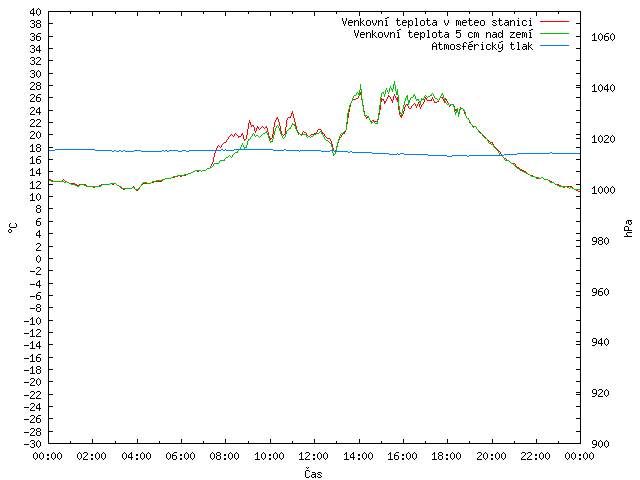Click the '22:00' time axis label

pyautogui.click(x=536, y=456)
